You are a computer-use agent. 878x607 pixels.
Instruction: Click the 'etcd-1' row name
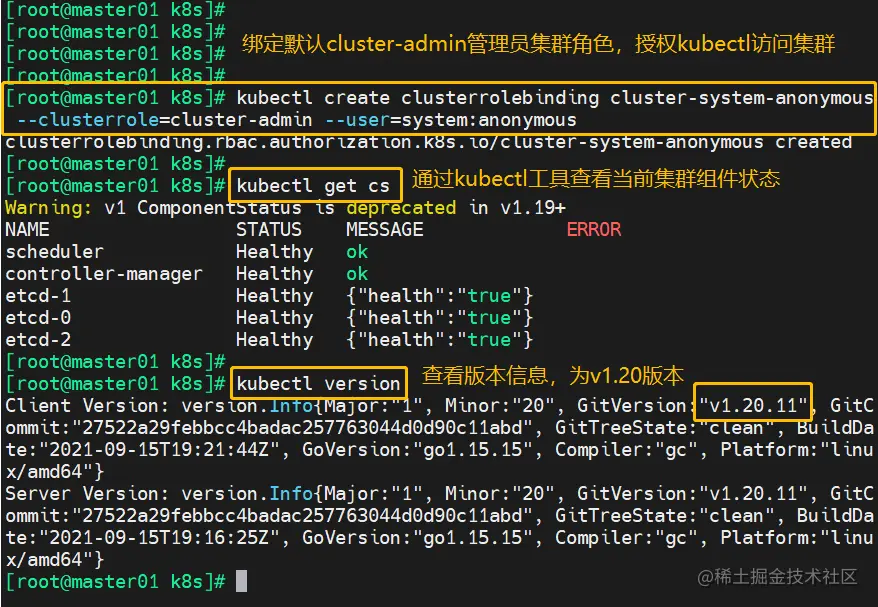click(x=38, y=295)
